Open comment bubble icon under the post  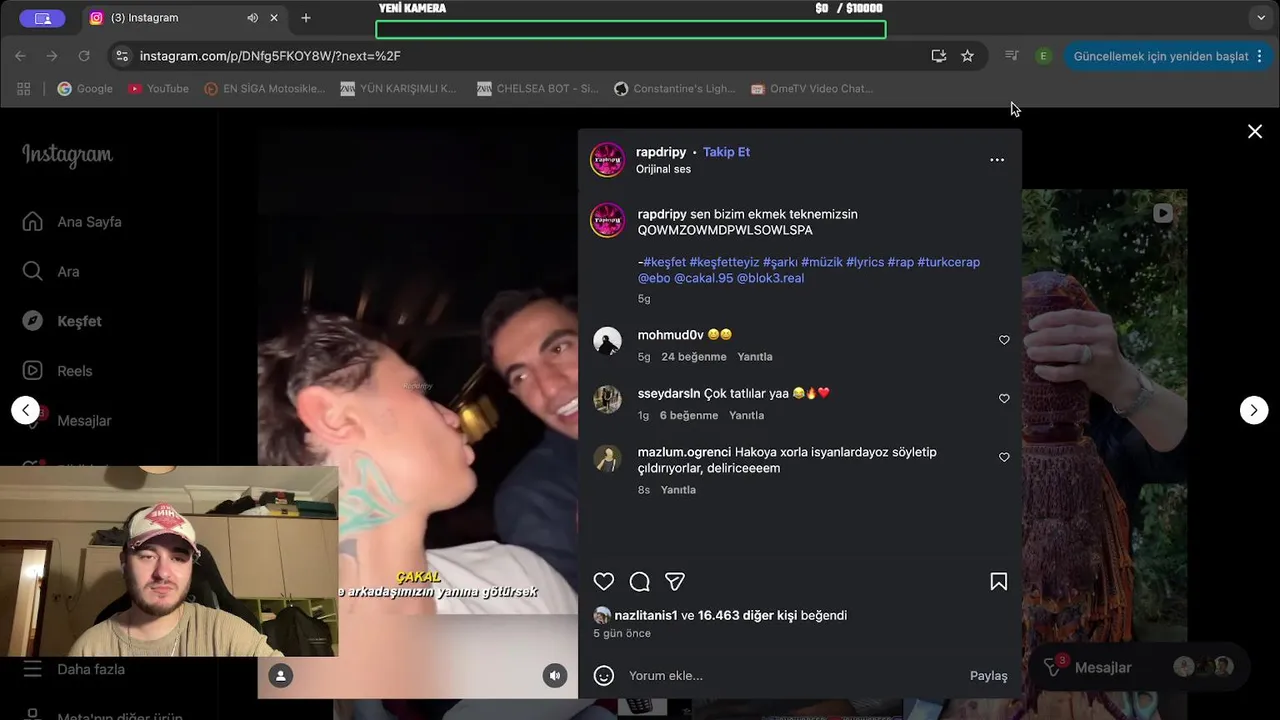[640, 582]
